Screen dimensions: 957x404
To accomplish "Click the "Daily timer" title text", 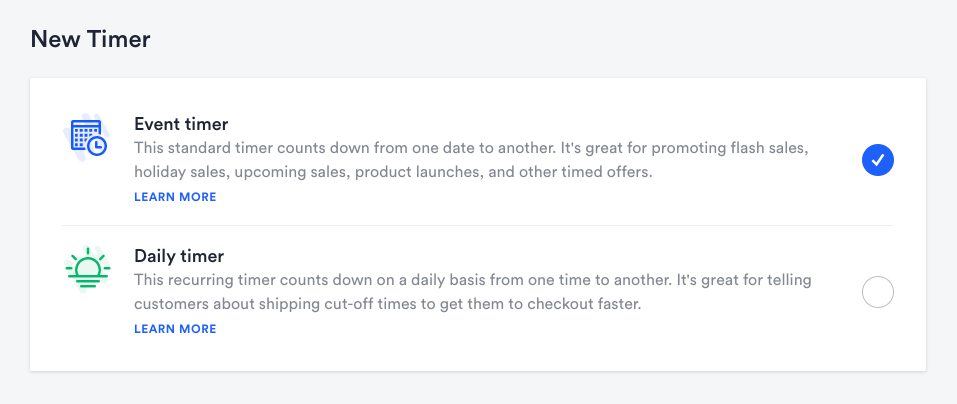I will click(x=179, y=256).
